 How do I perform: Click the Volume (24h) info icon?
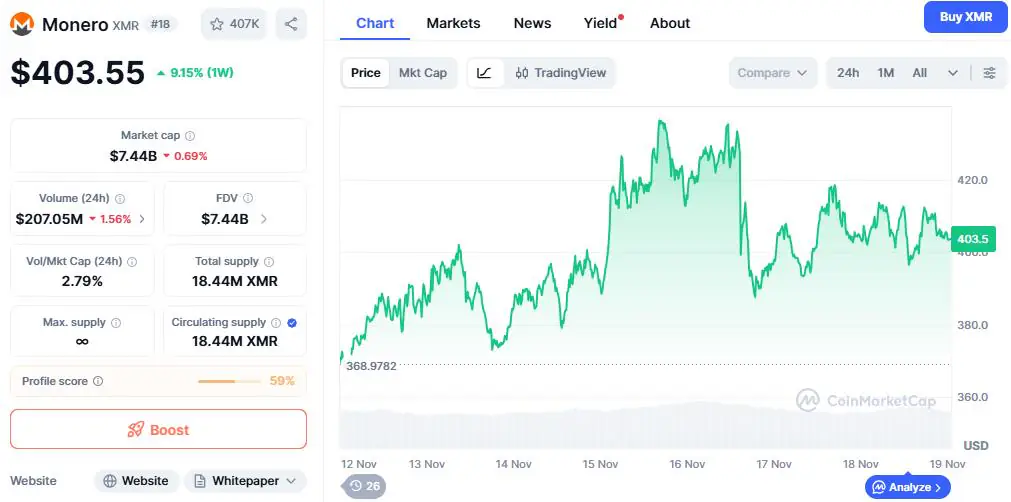pos(120,199)
